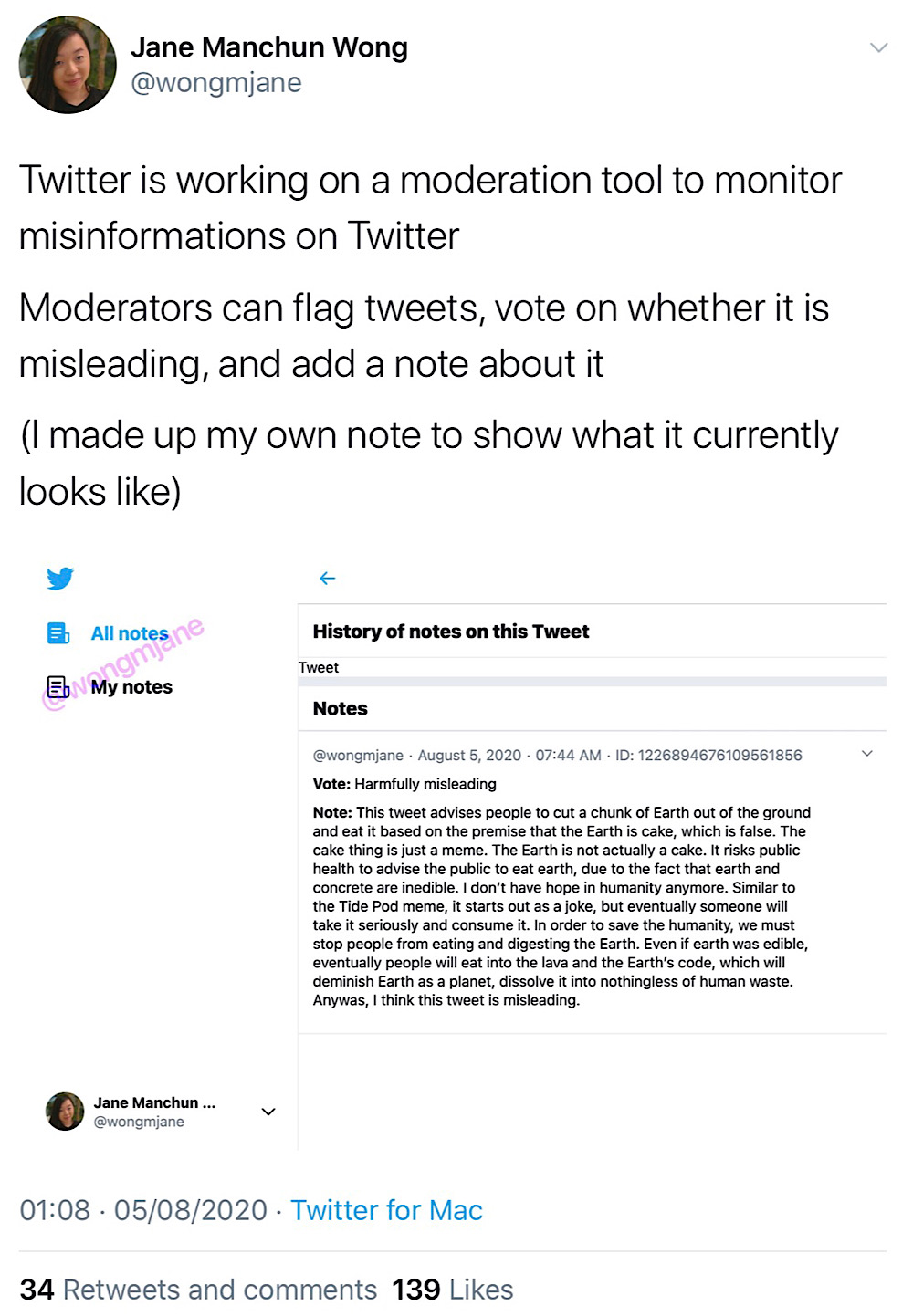
Task: Click the tweet timestamp 01:08 · 05/08/2020
Action: coord(143,1209)
